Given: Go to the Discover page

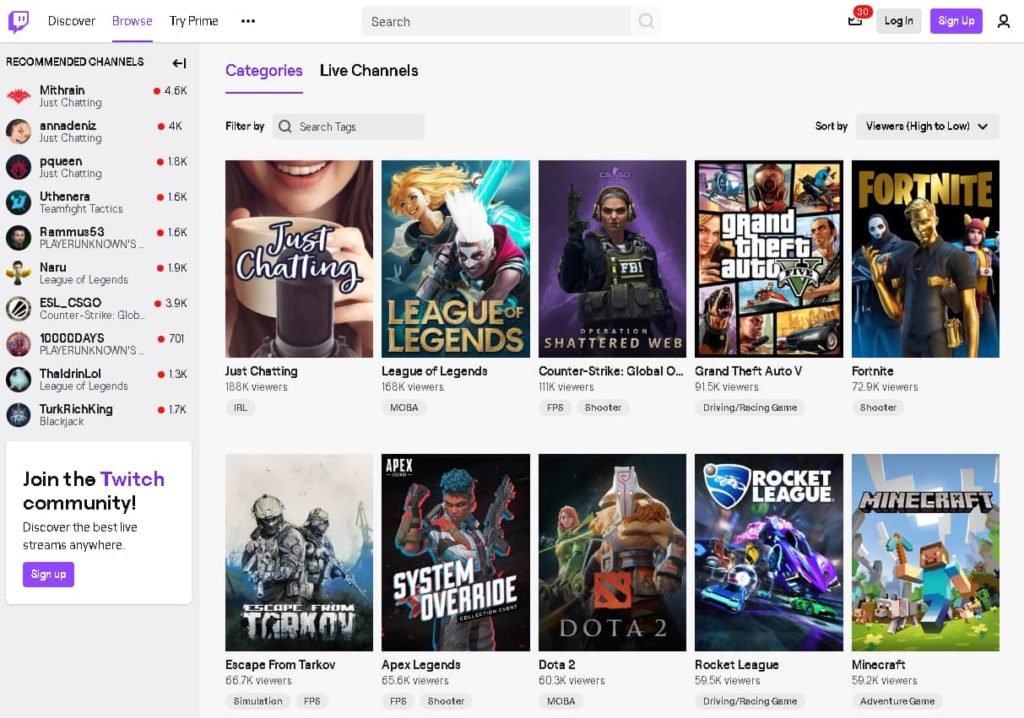Looking at the screenshot, I should [x=71, y=21].
